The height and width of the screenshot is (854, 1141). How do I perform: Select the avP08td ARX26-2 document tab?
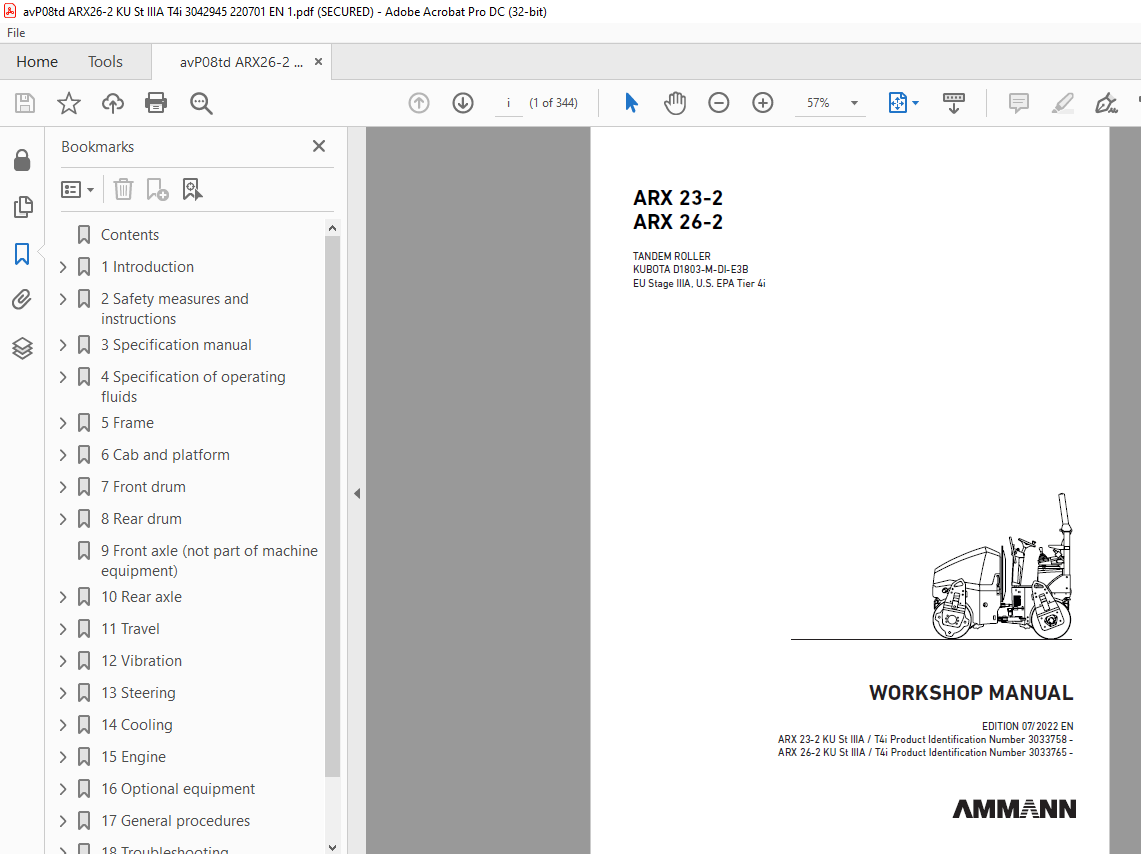coord(241,62)
